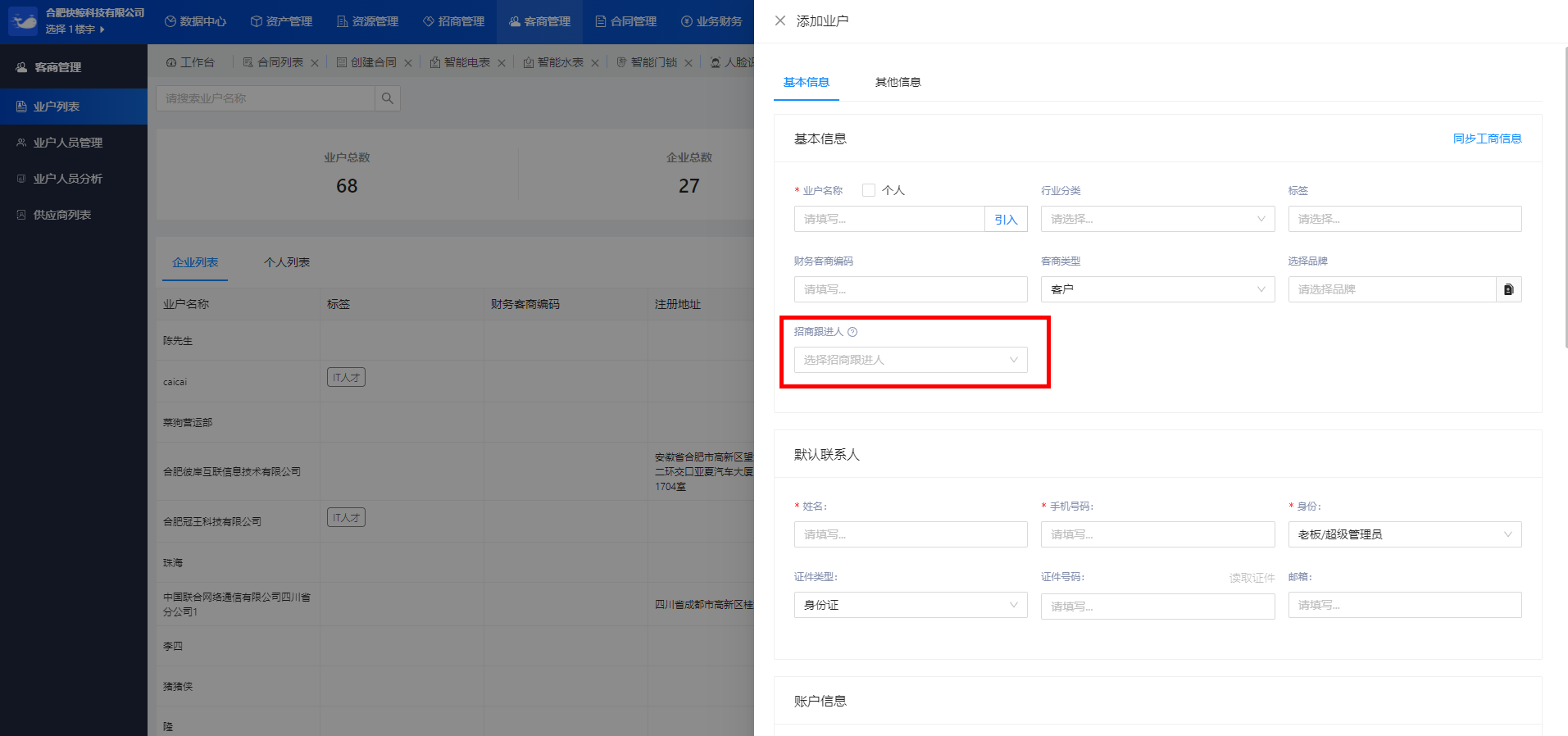Open 客商管理 in top navigation
This screenshot has width=1568, height=736.
[x=539, y=21]
